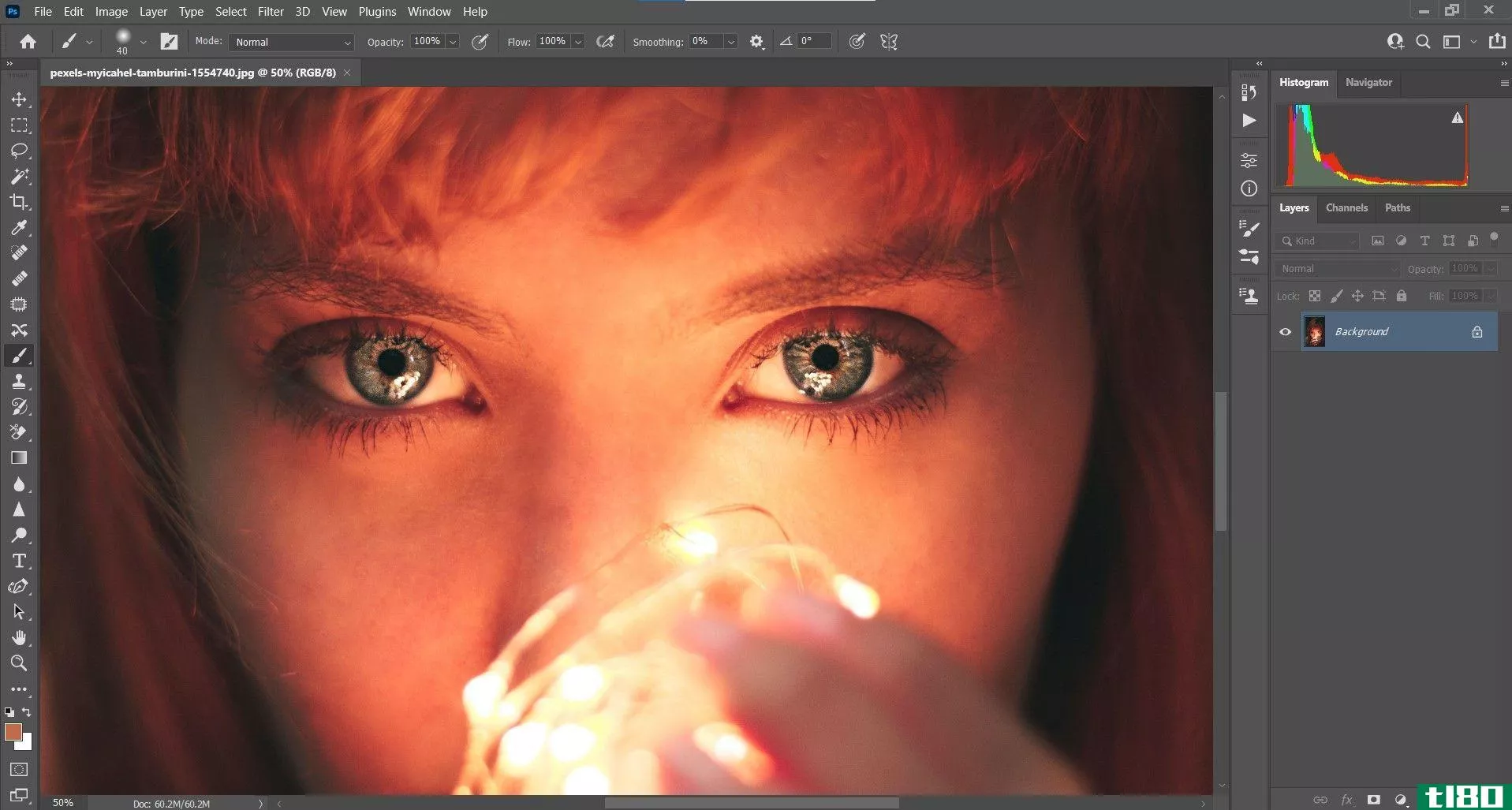This screenshot has width=1512, height=810.
Task: Open the Smoothing dropdown arrow
Action: (x=731, y=42)
